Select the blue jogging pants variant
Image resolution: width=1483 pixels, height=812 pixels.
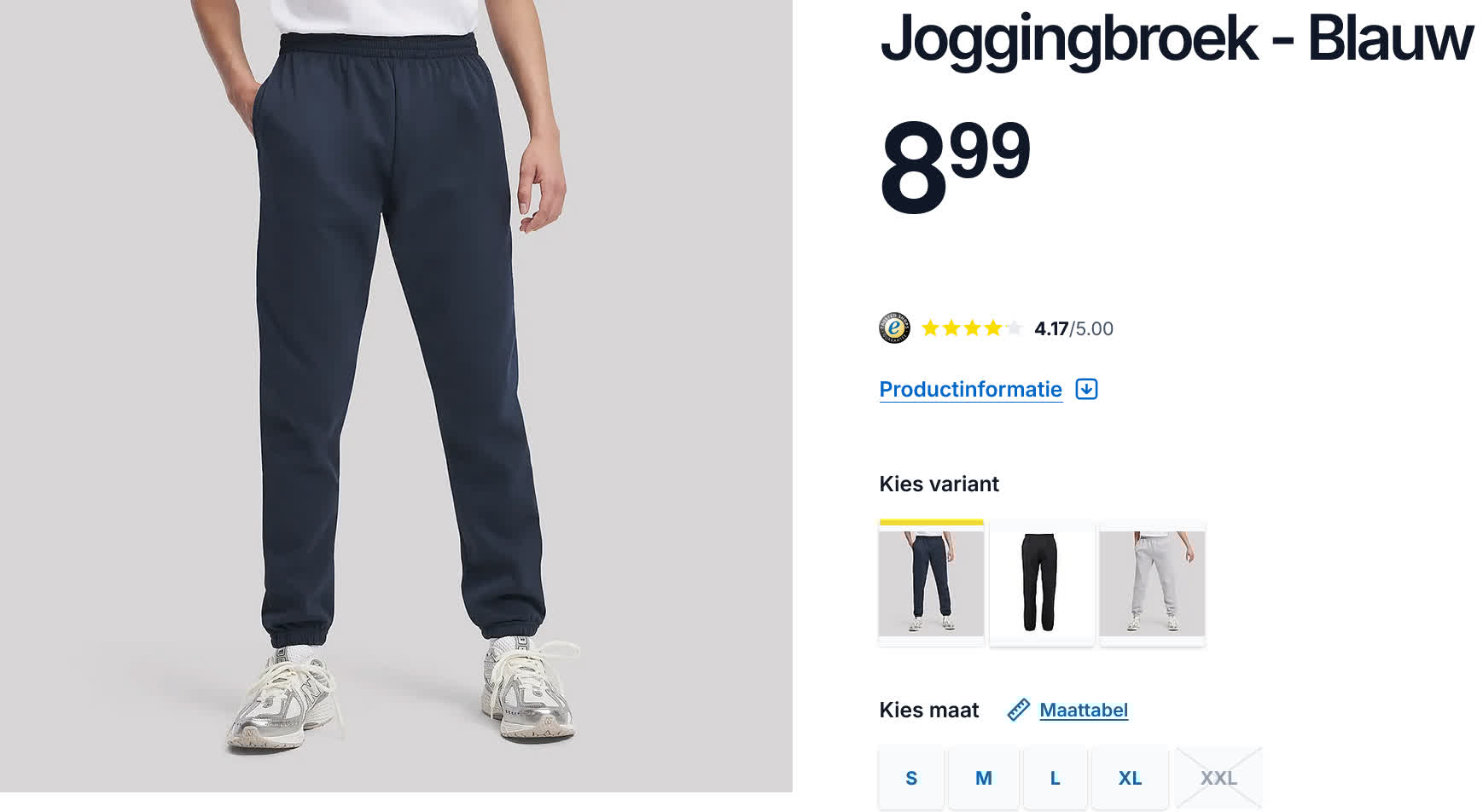(x=931, y=583)
